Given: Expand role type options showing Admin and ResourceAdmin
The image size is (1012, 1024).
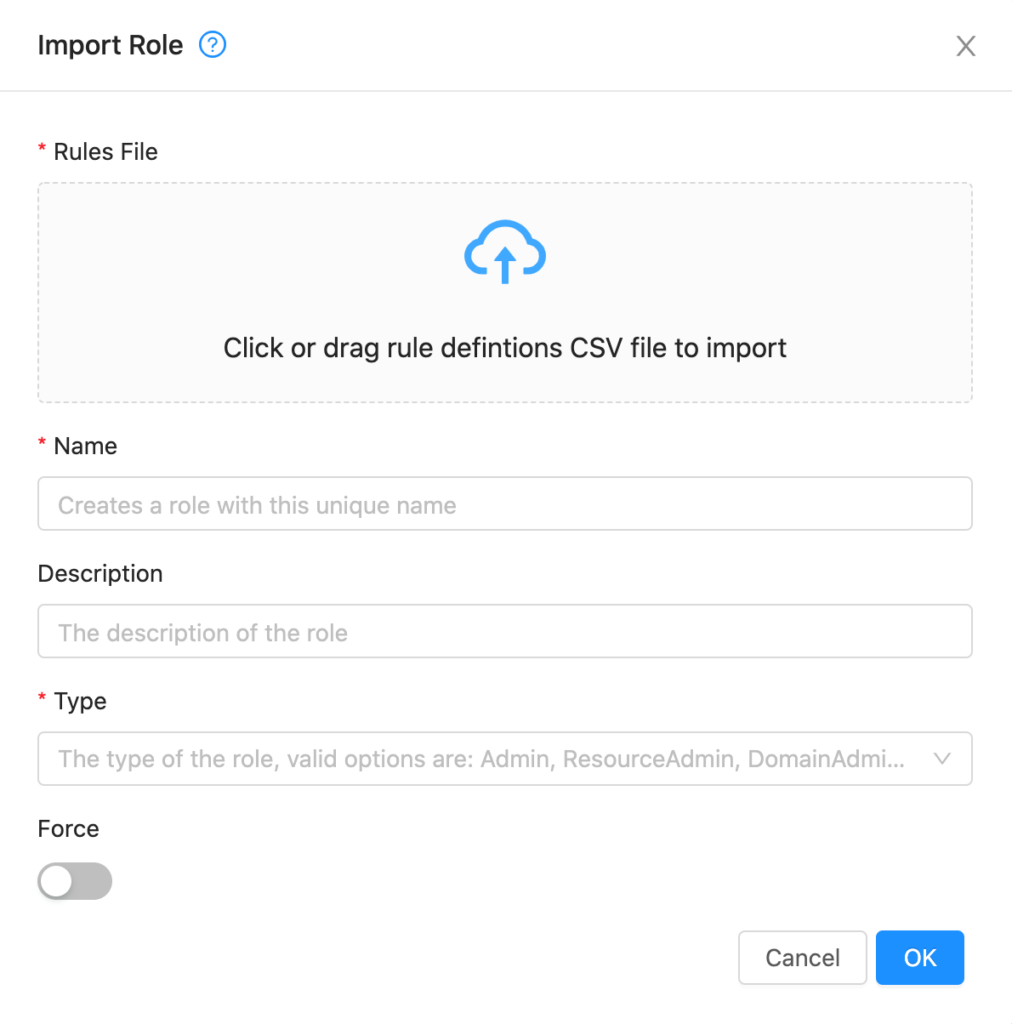Looking at the screenshot, I should tap(504, 759).
